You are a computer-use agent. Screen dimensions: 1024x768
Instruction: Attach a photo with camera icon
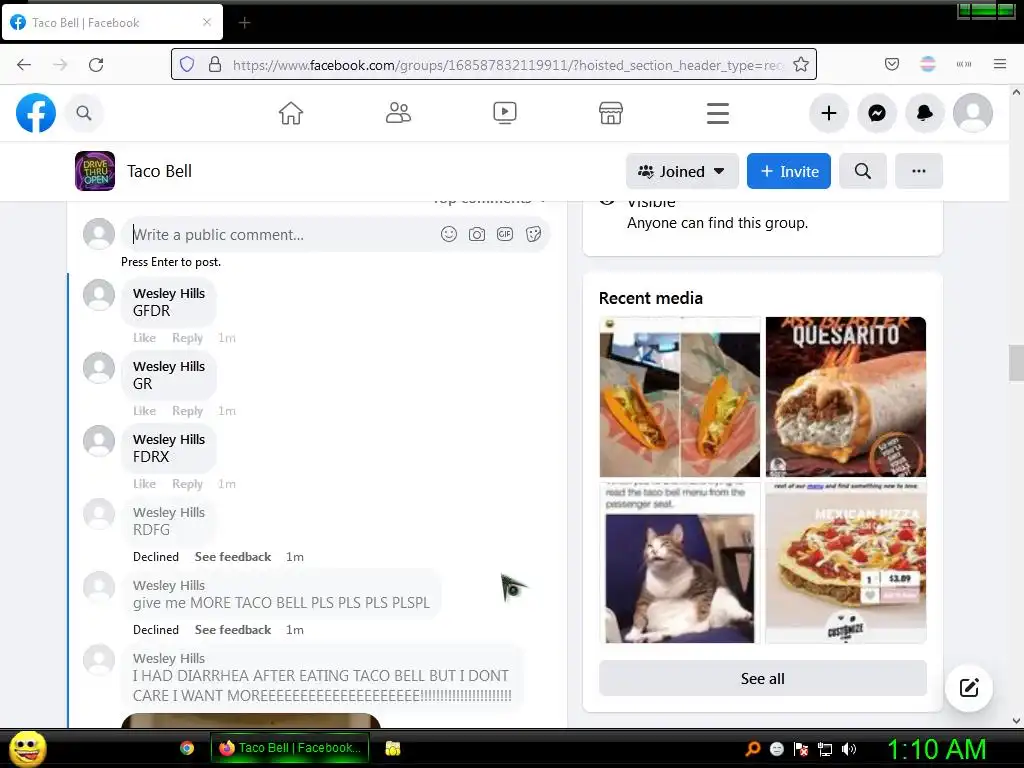coord(477,234)
